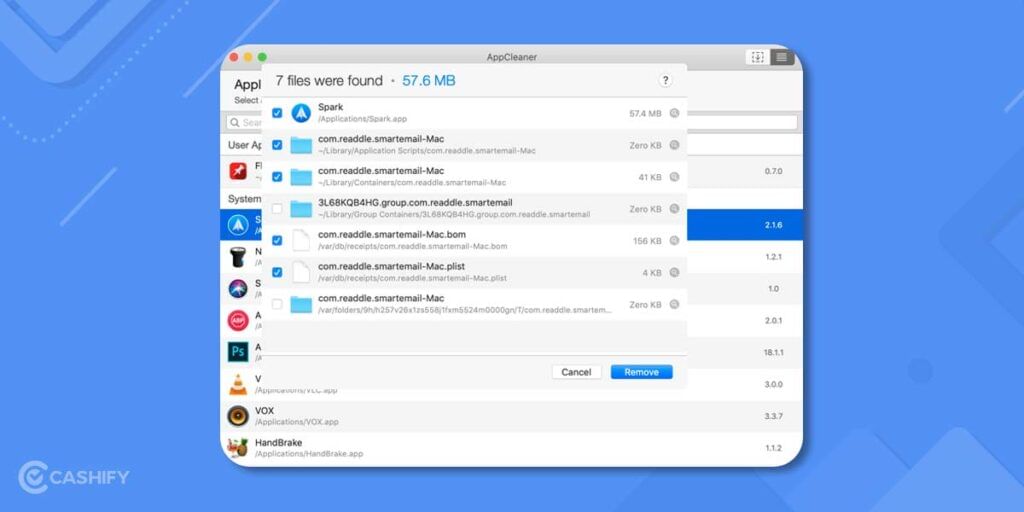The image size is (1024, 512).
Task: Click magnifier icon for the /var/folders entry
Action: point(674,304)
